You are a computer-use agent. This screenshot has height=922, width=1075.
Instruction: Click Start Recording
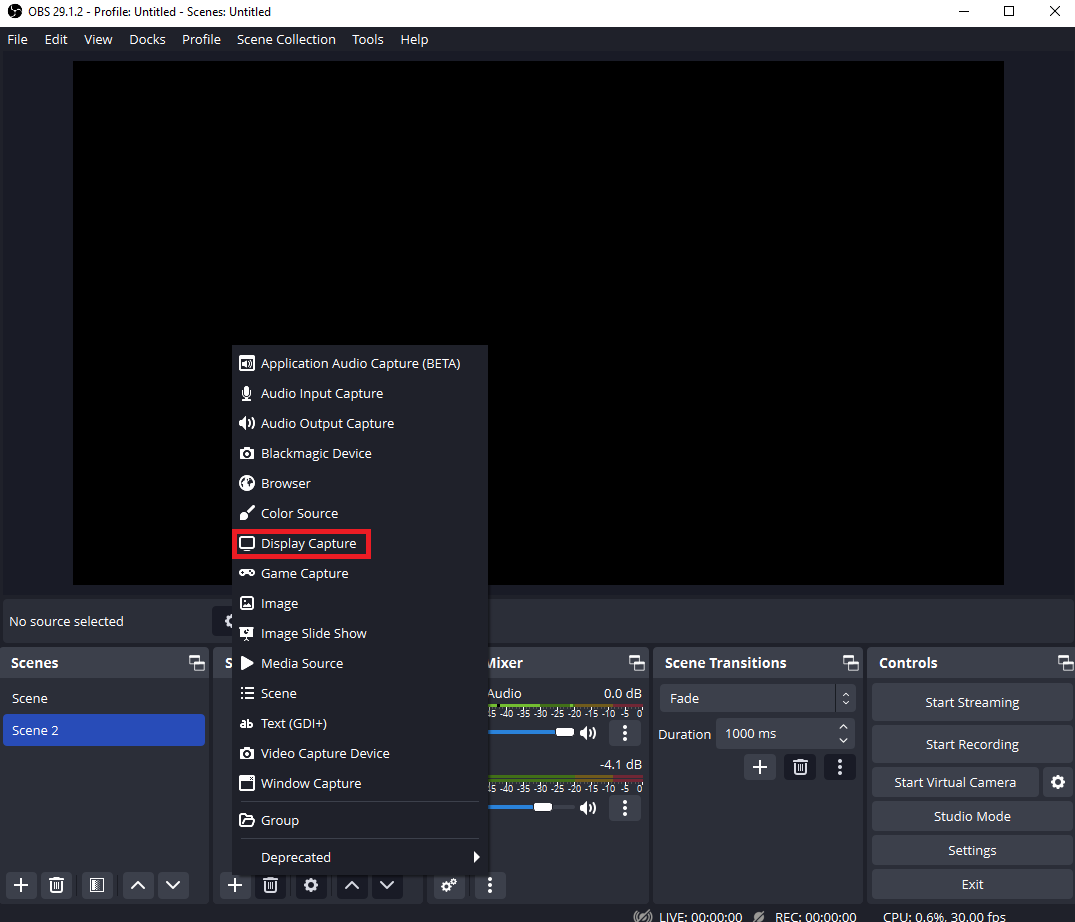tap(971, 744)
